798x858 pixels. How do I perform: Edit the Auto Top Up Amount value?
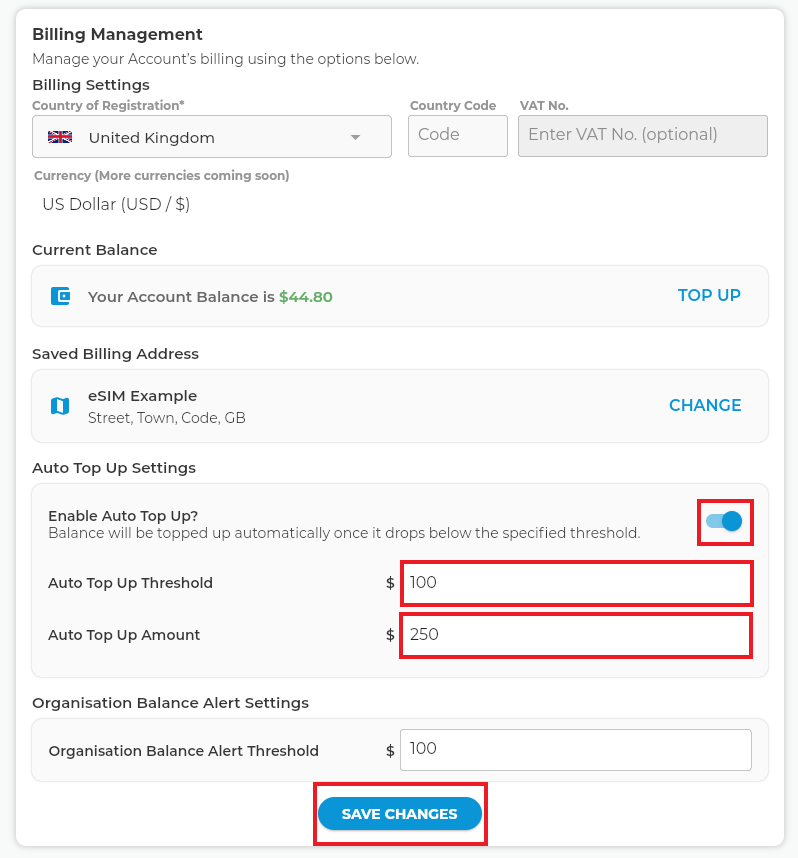pyautogui.click(x=576, y=635)
